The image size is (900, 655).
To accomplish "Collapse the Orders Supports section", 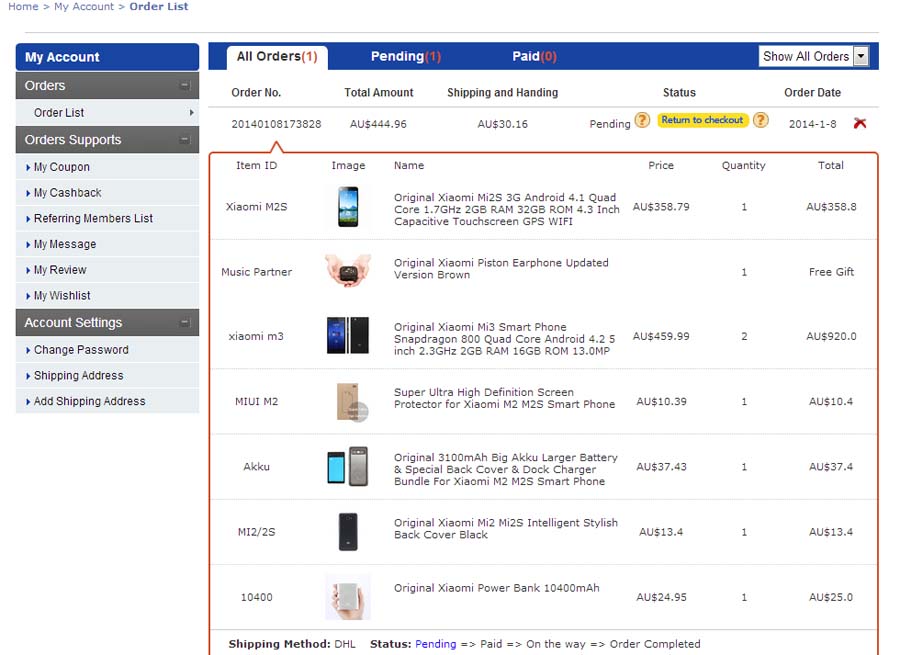I will pos(184,140).
